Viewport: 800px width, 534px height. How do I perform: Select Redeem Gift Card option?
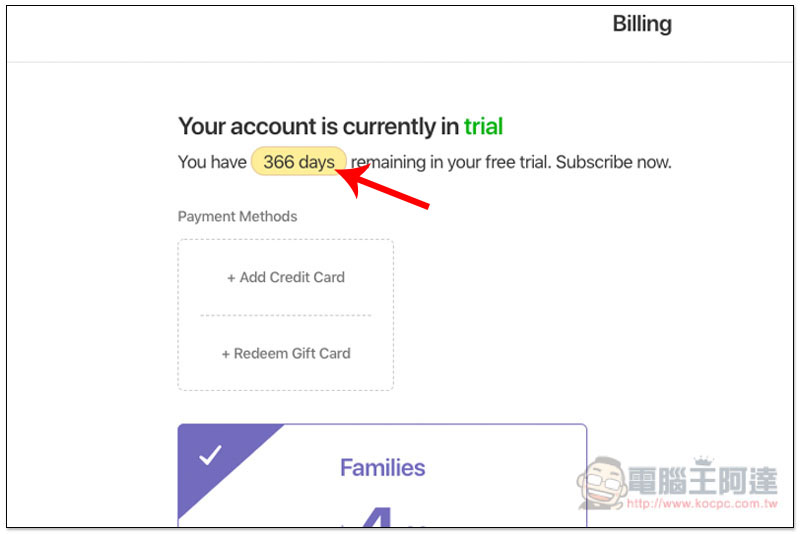point(286,353)
